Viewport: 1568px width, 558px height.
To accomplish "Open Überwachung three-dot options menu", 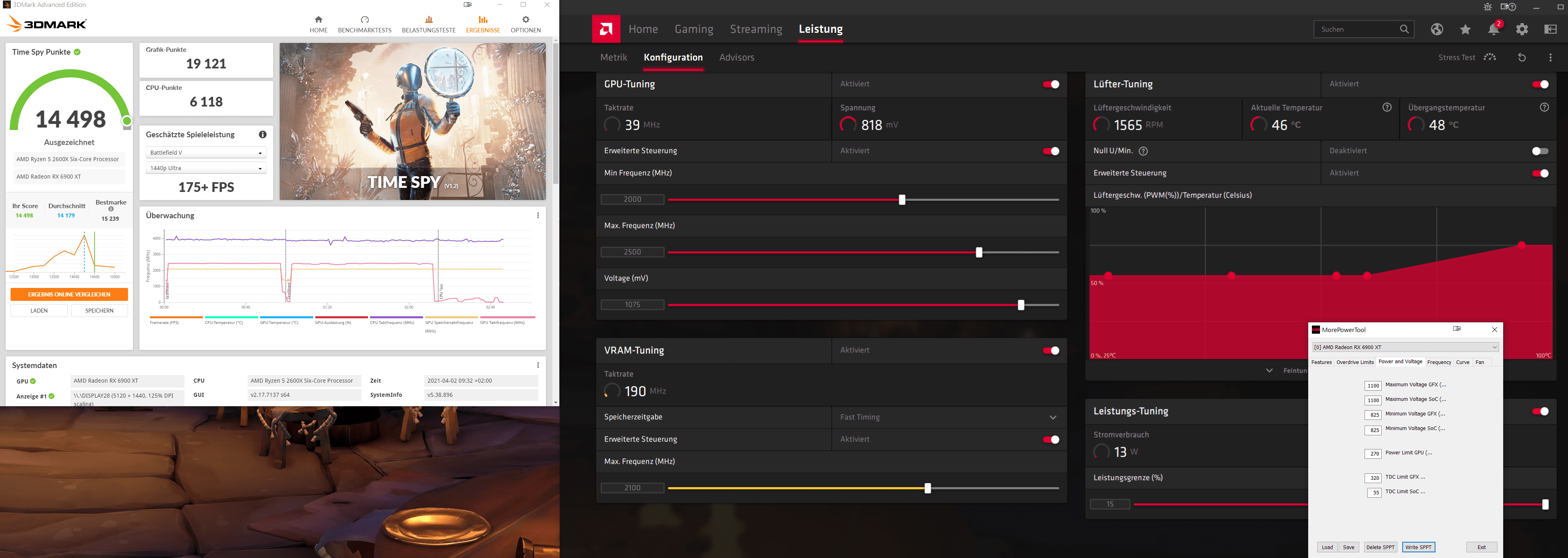I will click(x=537, y=215).
